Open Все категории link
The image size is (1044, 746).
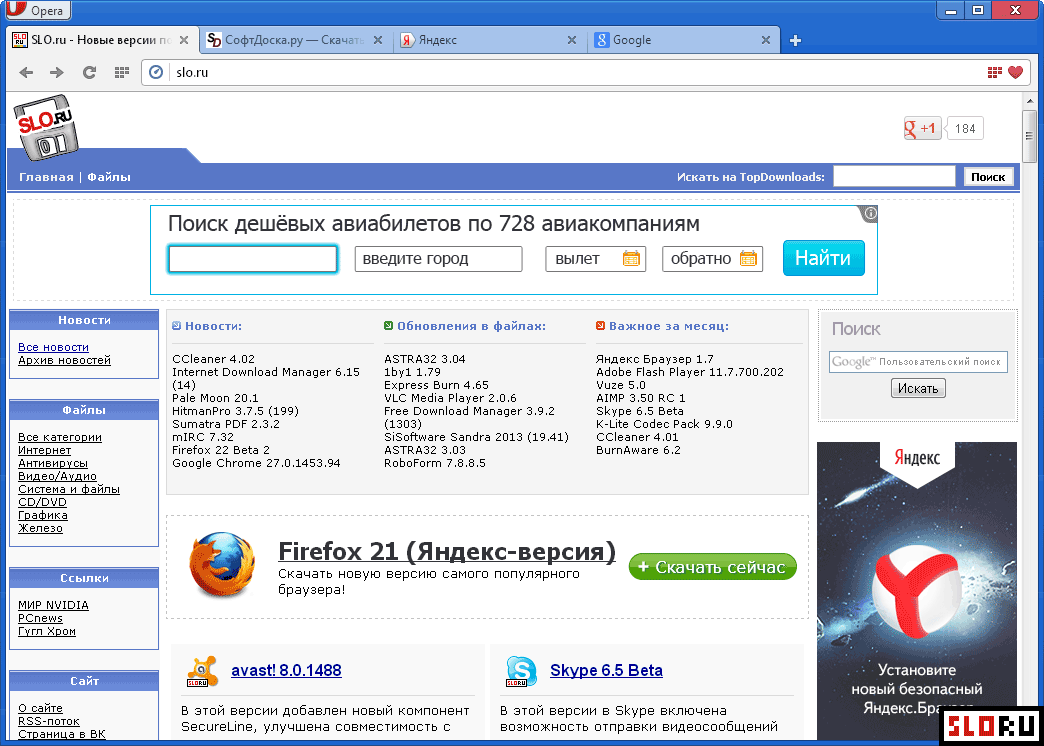tap(60, 437)
